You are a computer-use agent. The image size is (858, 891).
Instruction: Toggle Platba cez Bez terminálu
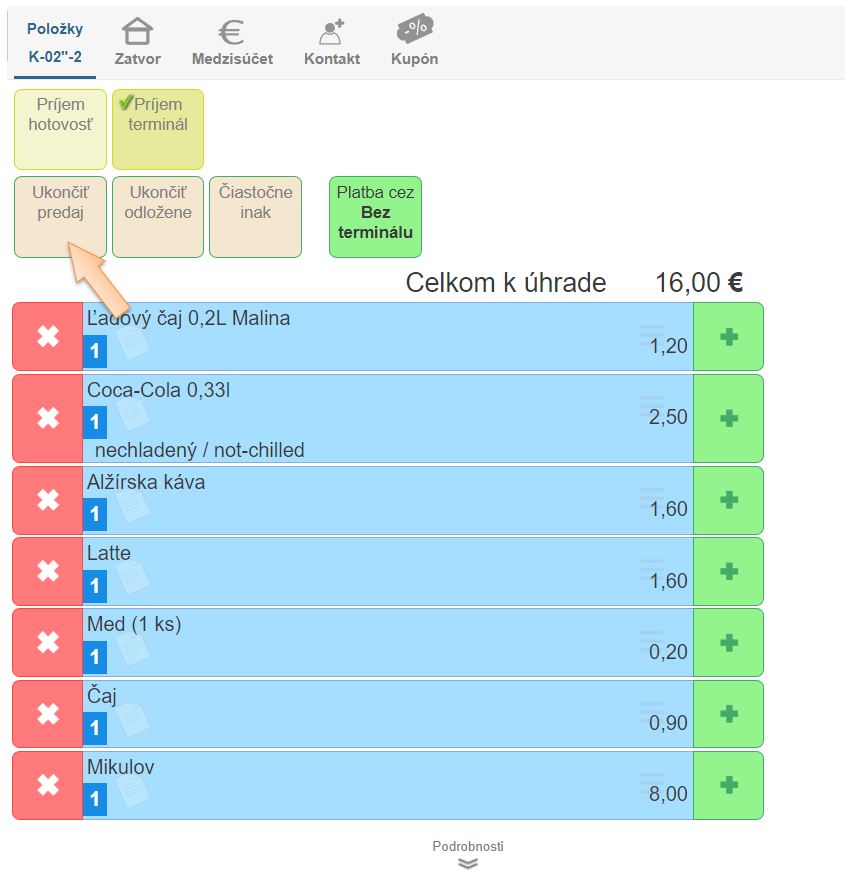click(375, 217)
